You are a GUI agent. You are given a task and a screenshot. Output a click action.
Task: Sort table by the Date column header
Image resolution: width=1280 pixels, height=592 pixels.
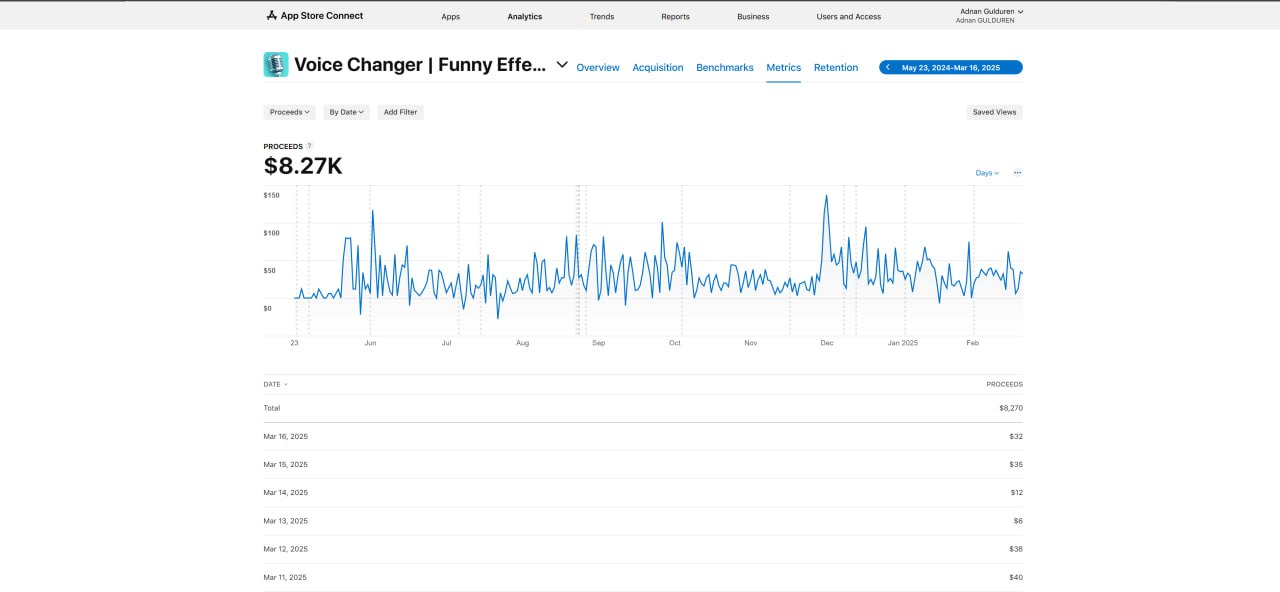pyautogui.click(x=275, y=384)
